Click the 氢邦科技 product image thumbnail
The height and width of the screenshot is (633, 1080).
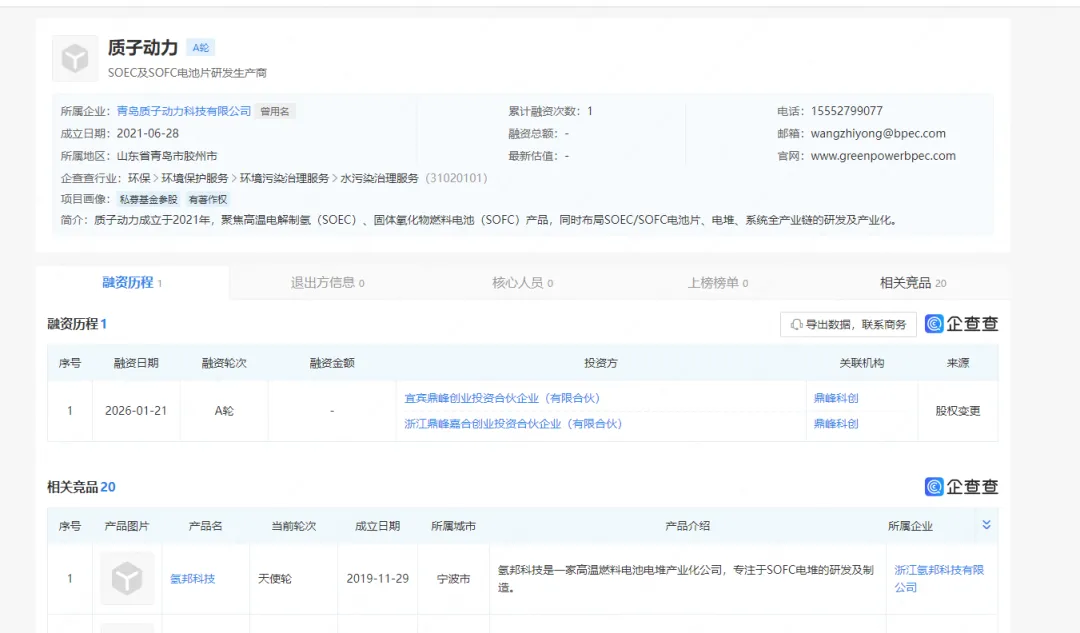click(x=127, y=579)
